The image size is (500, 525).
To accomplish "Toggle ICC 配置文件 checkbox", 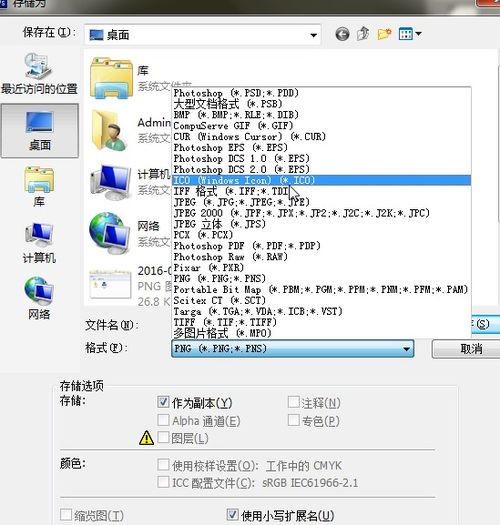I will click(163, 482).
